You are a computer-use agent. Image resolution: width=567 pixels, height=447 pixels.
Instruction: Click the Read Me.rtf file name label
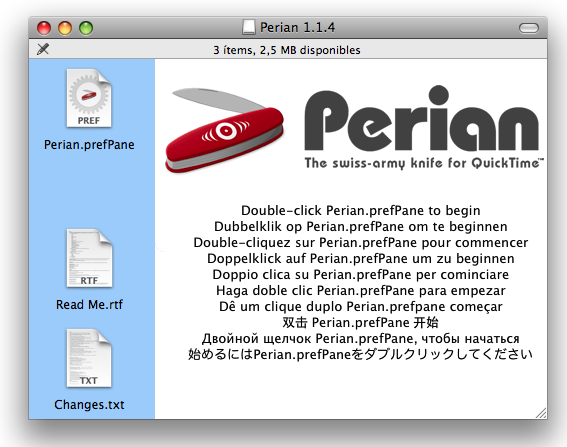(89, 305)
